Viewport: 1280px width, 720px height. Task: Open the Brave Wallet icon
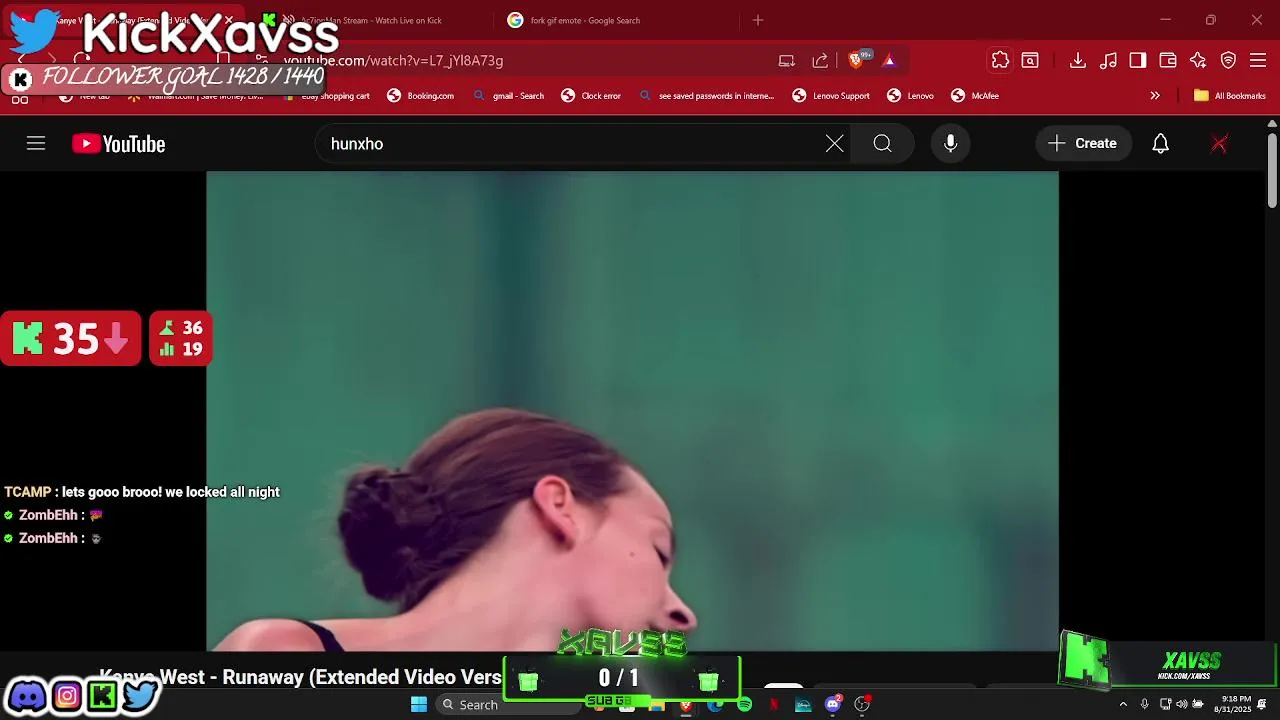pos(1168,61)
